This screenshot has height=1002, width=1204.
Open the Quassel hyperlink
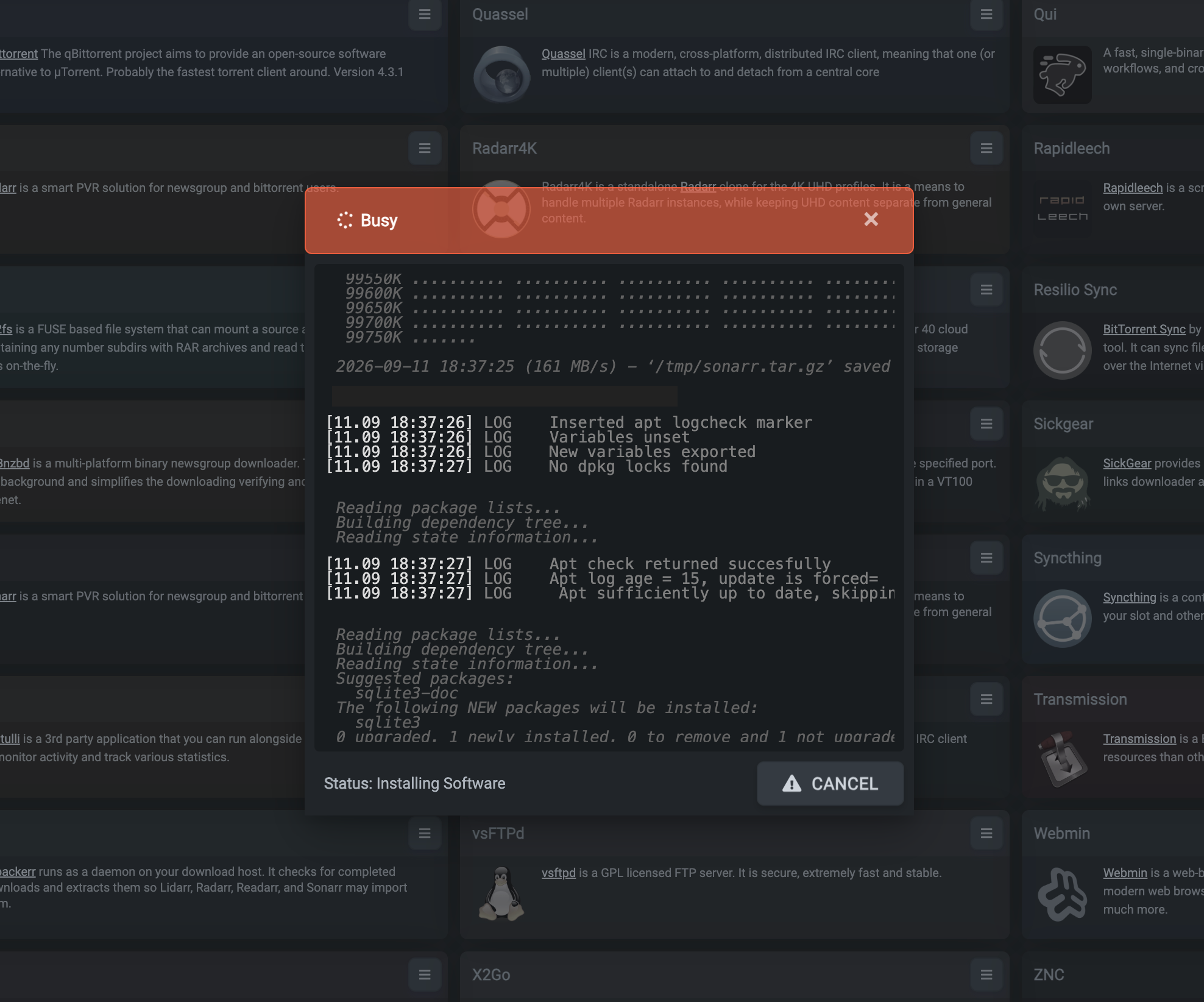[x=563, y=54]
